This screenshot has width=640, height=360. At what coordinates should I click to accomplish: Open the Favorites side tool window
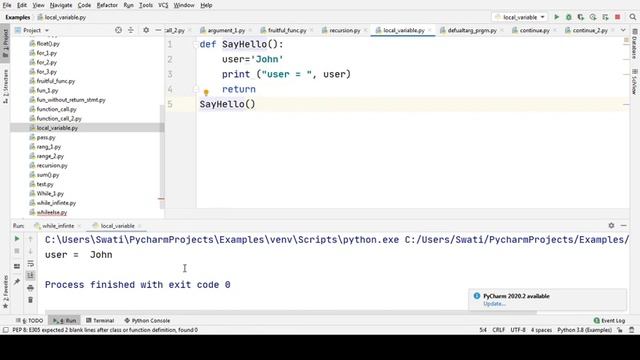click(x=5, y=291)
